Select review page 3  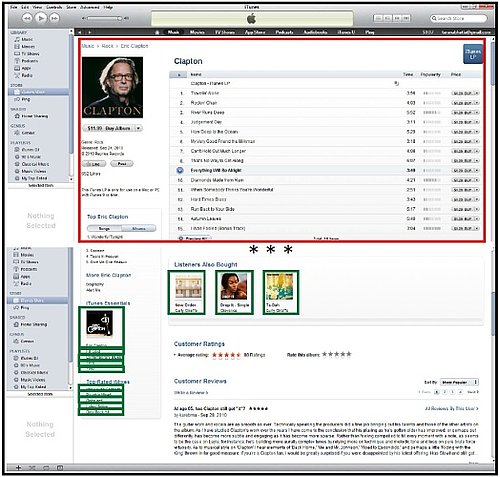pos(452,392)
